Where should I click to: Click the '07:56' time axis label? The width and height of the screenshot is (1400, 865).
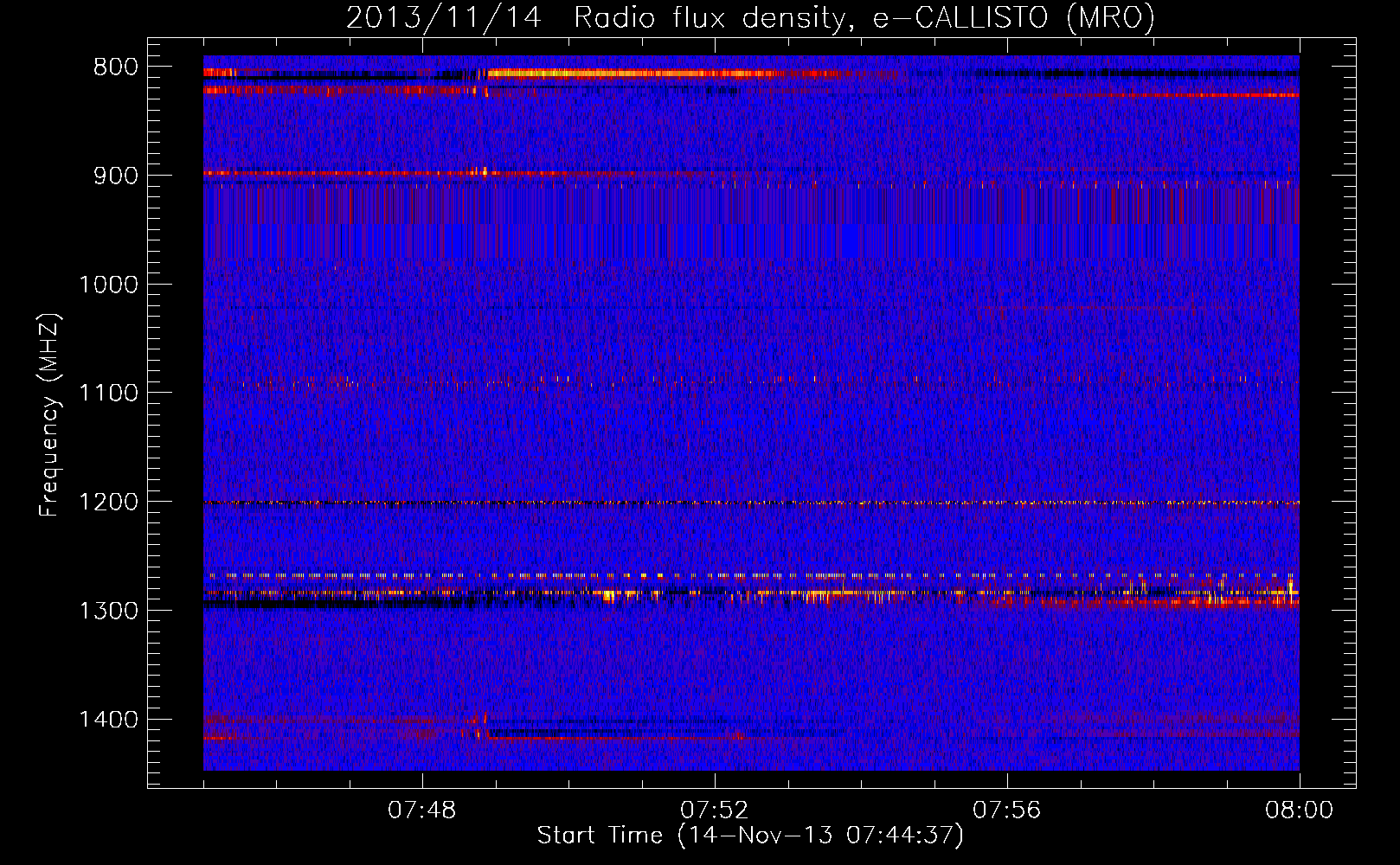pos(1007,811)
